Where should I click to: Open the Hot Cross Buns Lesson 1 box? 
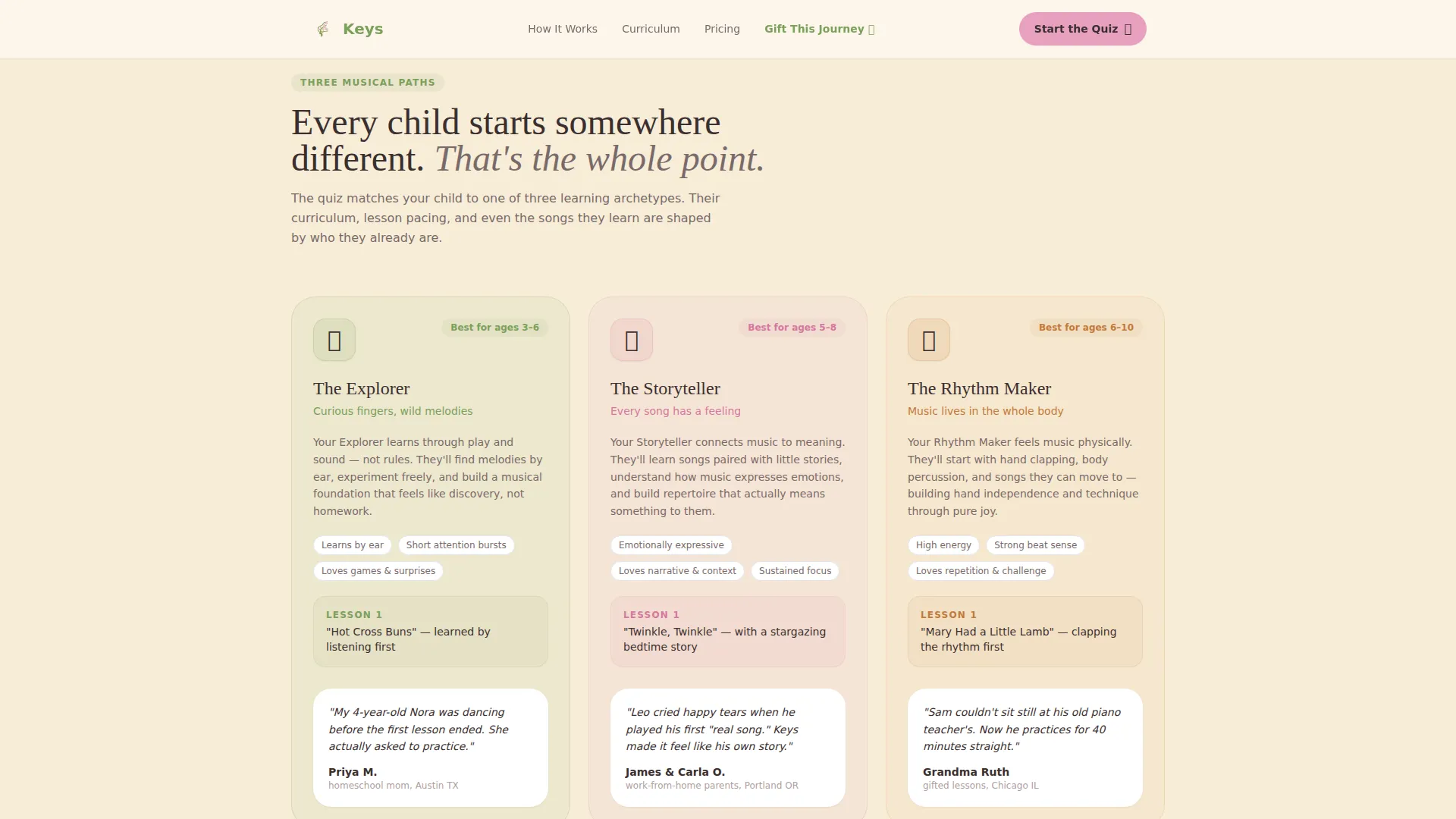click(x=431, y=632)
